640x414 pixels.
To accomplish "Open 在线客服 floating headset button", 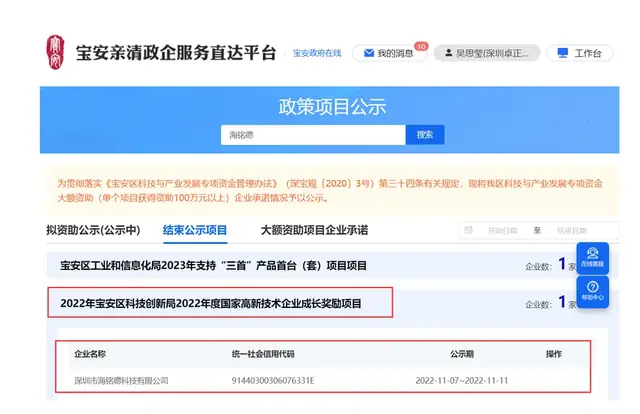I will tap(593, 258).
